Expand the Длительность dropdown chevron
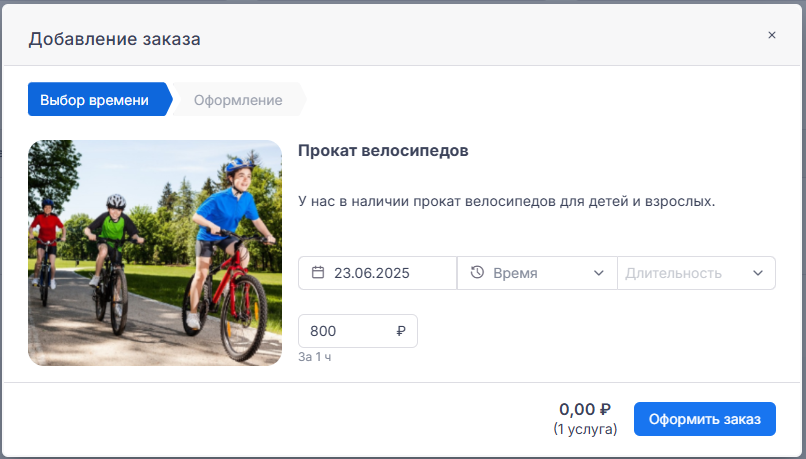The width and height of the screenshot is (806, 459). pyautogui.click(x=758, y=273)
